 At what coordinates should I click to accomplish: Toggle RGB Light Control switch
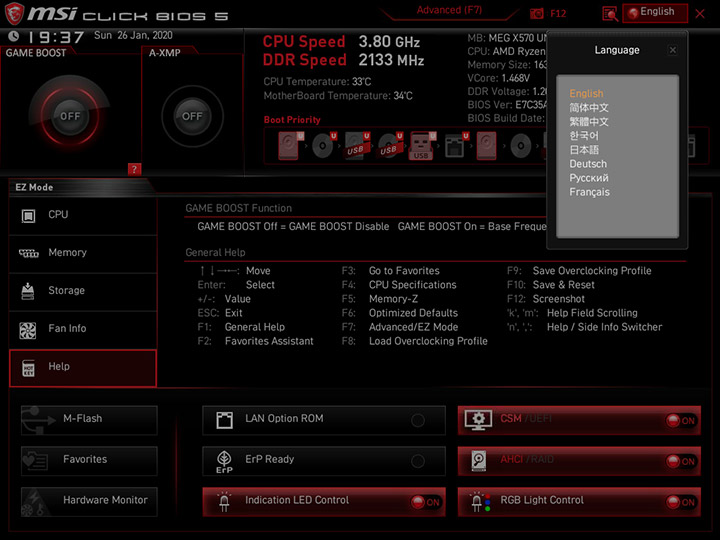coord(681,502)
